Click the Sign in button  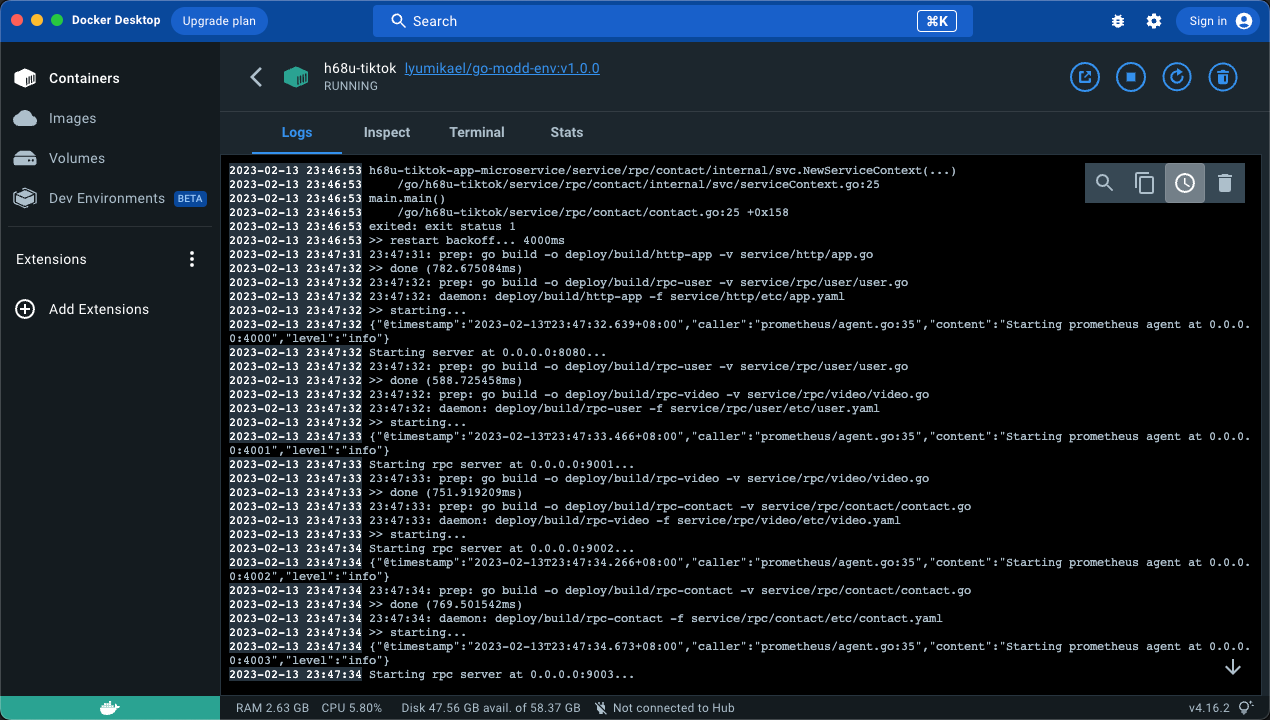coord(1217,21)
